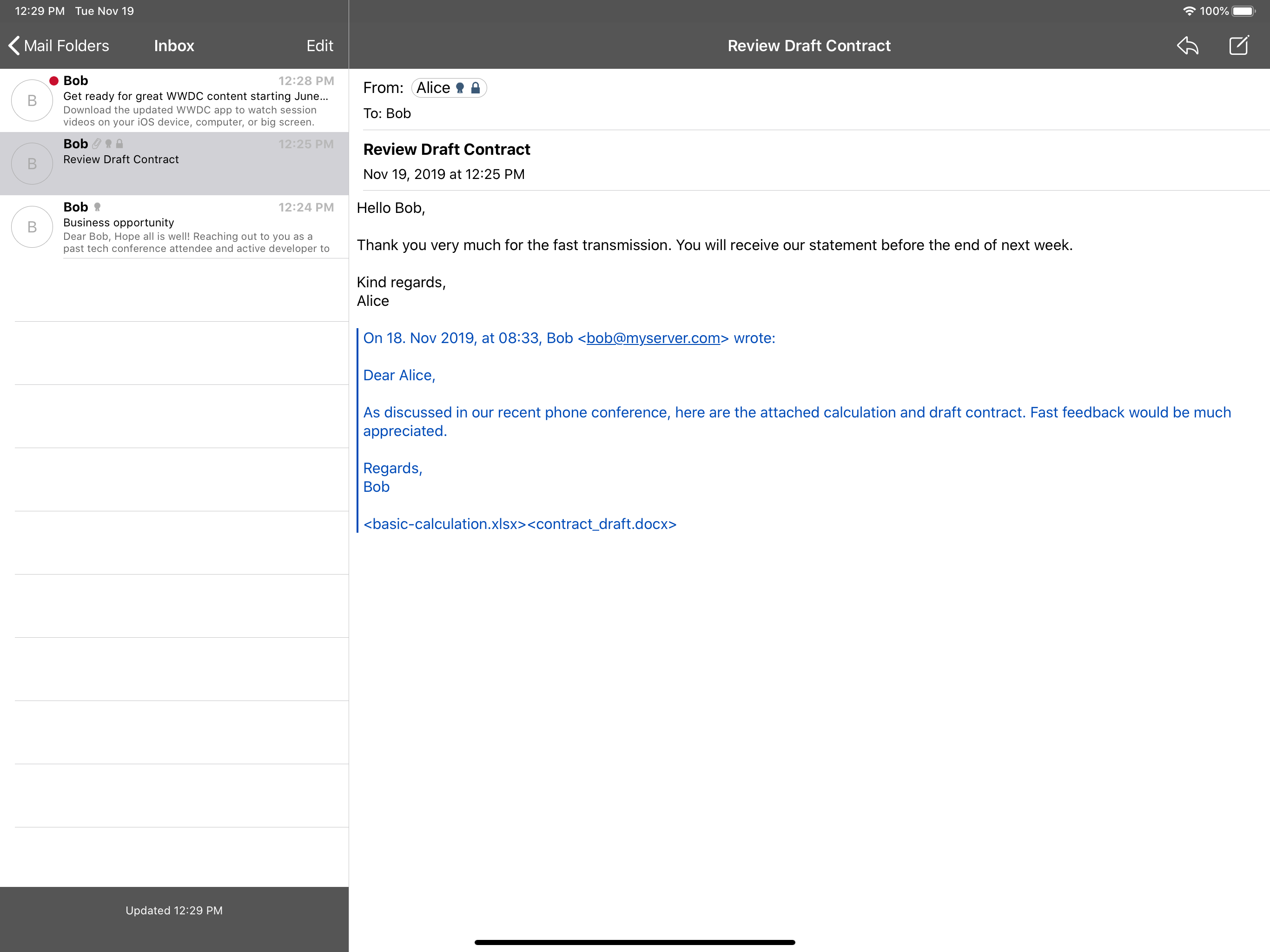Tap the red unread dot on WWDC email
This screenshot has height=952, width=1270.
coord(54,81)
